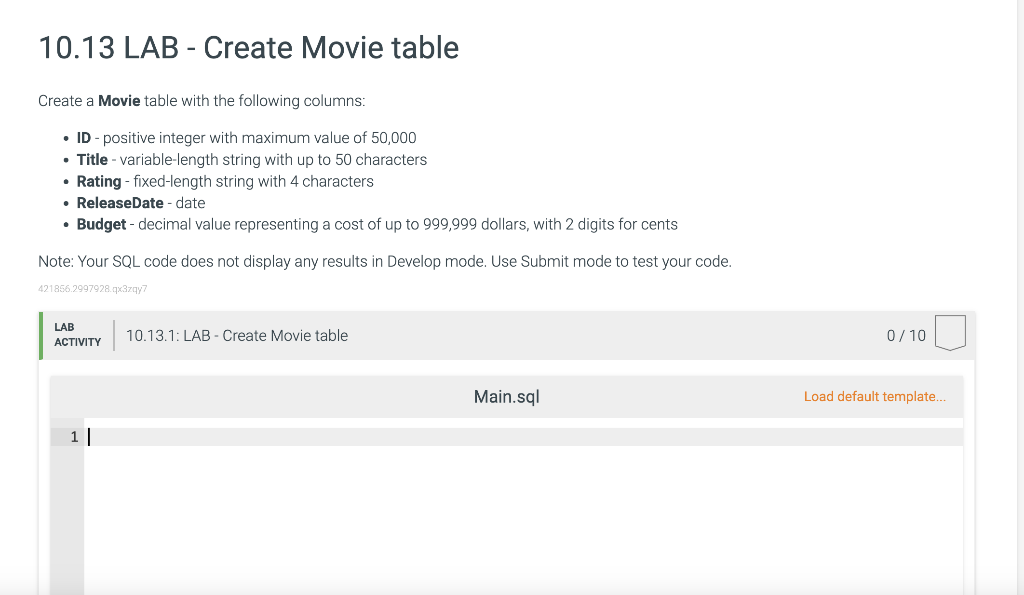Click the Note about Develop mode
Image resolution: width=1024 pixels, height=595 pixels.
click(385, 261)
